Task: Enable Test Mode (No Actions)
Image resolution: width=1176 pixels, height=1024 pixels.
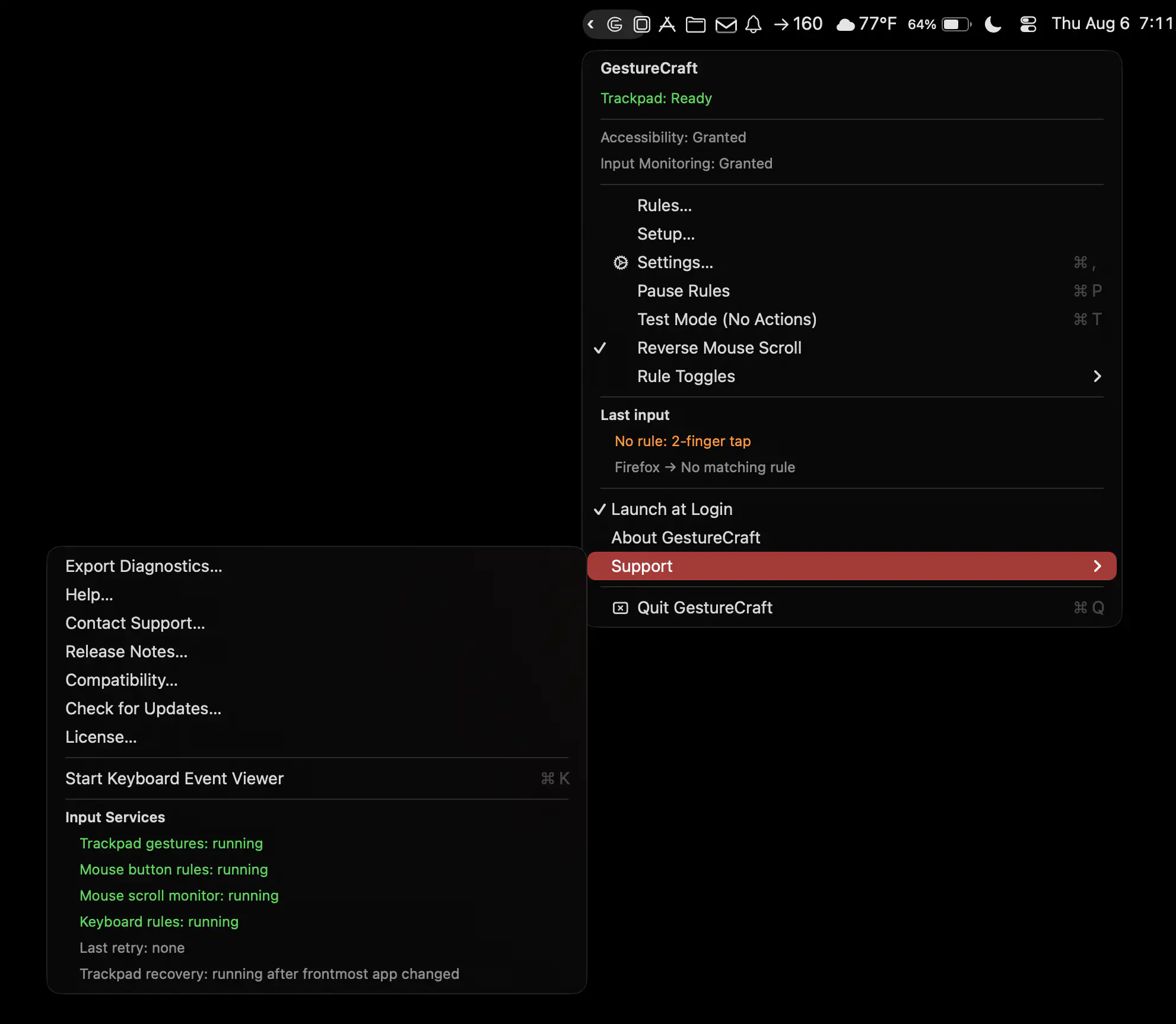Action: 852,319
